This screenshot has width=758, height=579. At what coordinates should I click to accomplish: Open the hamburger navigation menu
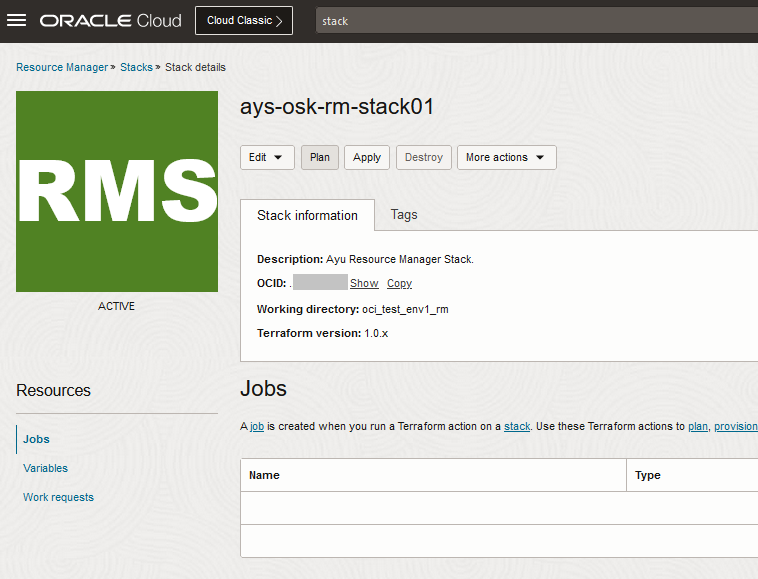pos(16,20)
